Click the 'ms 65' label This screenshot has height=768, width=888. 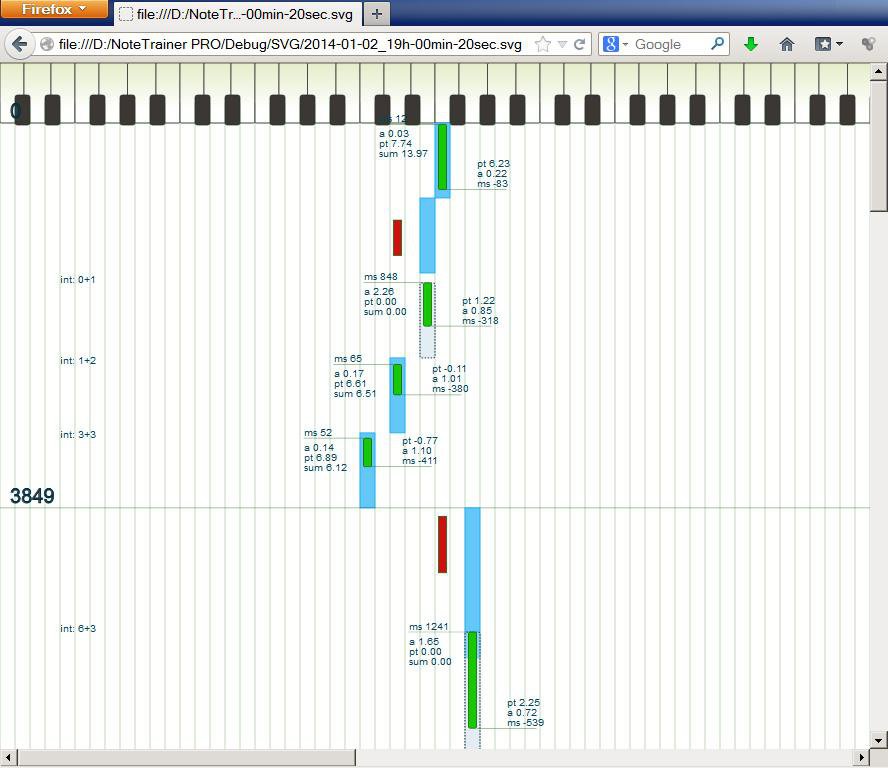click(x=348, y=359)
